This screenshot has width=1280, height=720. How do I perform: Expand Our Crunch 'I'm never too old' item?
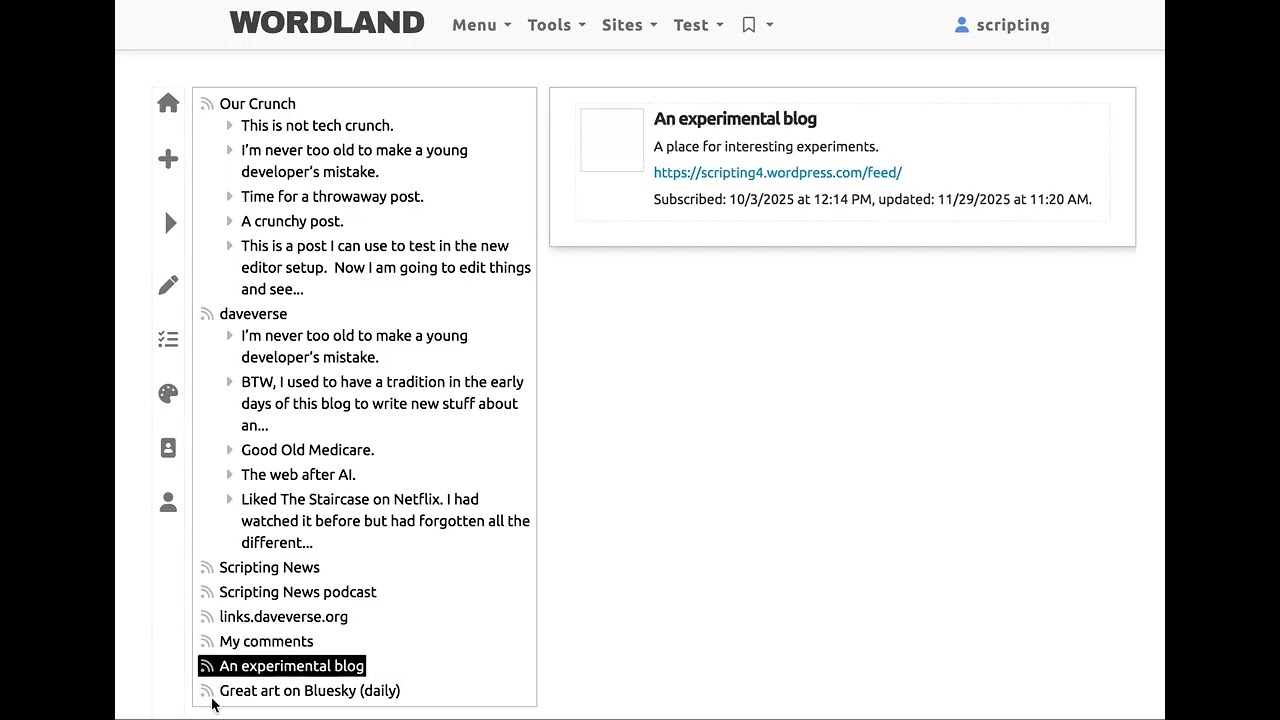(x=230, y=150)
